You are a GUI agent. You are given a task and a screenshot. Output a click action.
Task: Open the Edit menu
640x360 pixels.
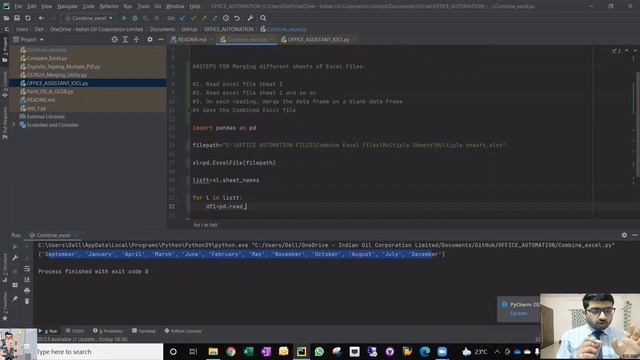(32, 6)
